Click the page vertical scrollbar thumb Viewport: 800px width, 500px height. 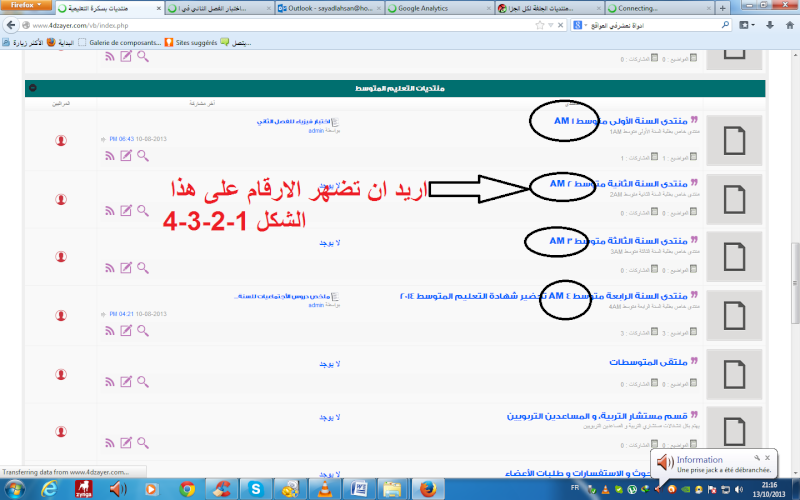click(794, 283)
